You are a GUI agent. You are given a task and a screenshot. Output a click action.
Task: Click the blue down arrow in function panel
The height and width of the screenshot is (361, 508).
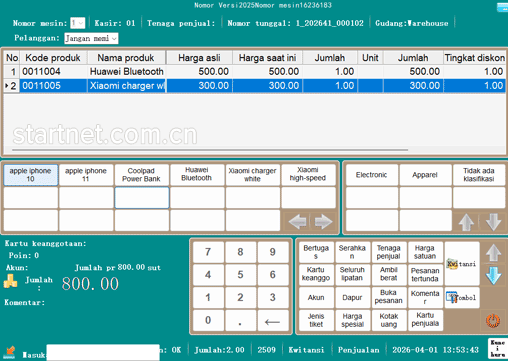(x=493, y=275)
